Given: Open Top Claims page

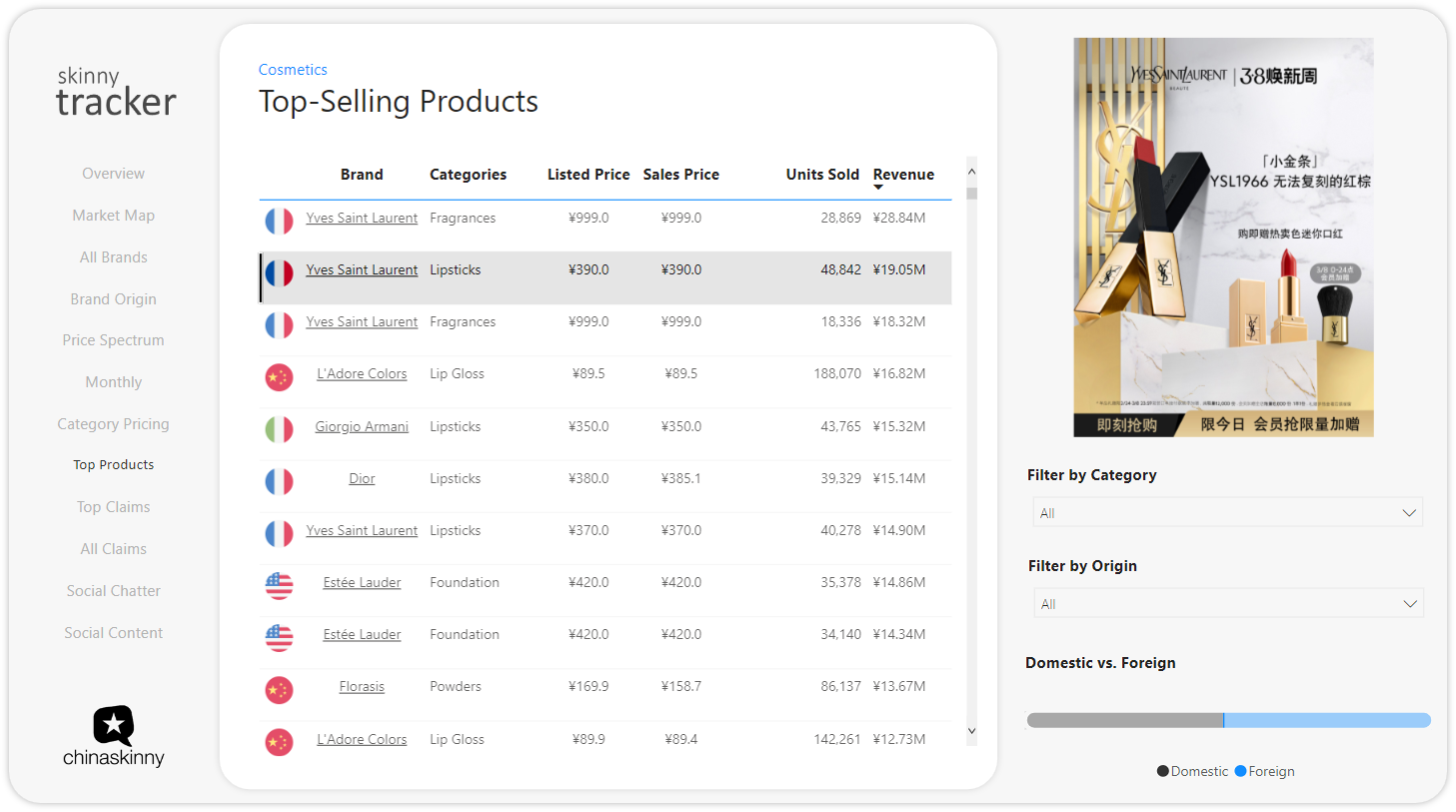Looking at the screenshot, I should [x=113, y=507].
